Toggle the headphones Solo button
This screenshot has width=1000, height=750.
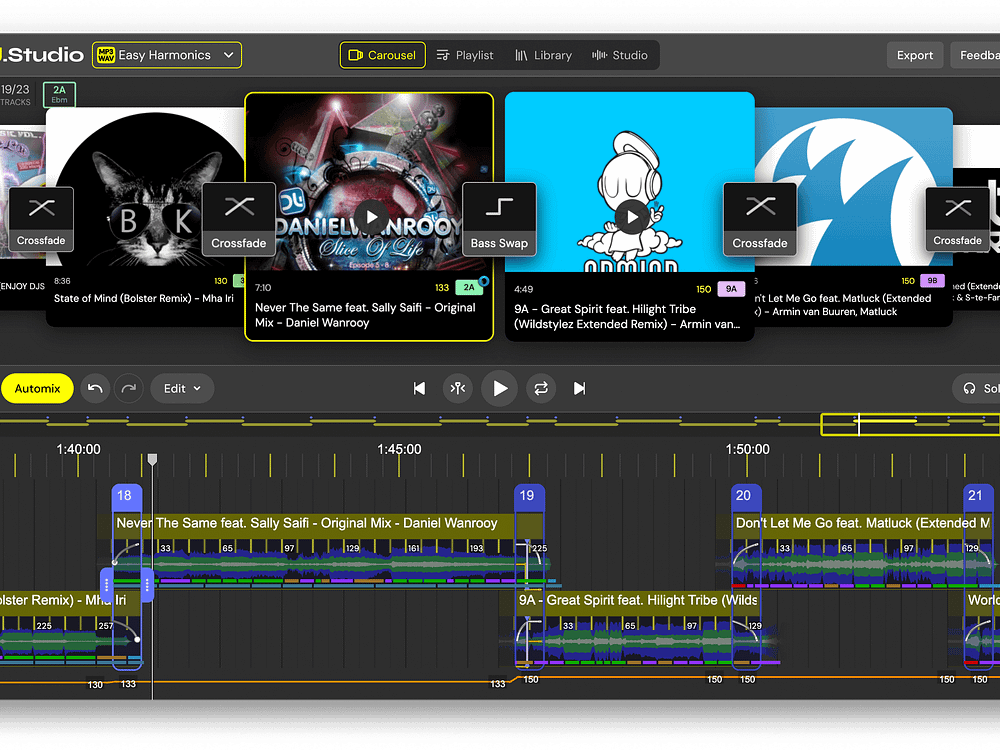click(x=979, y=388)
